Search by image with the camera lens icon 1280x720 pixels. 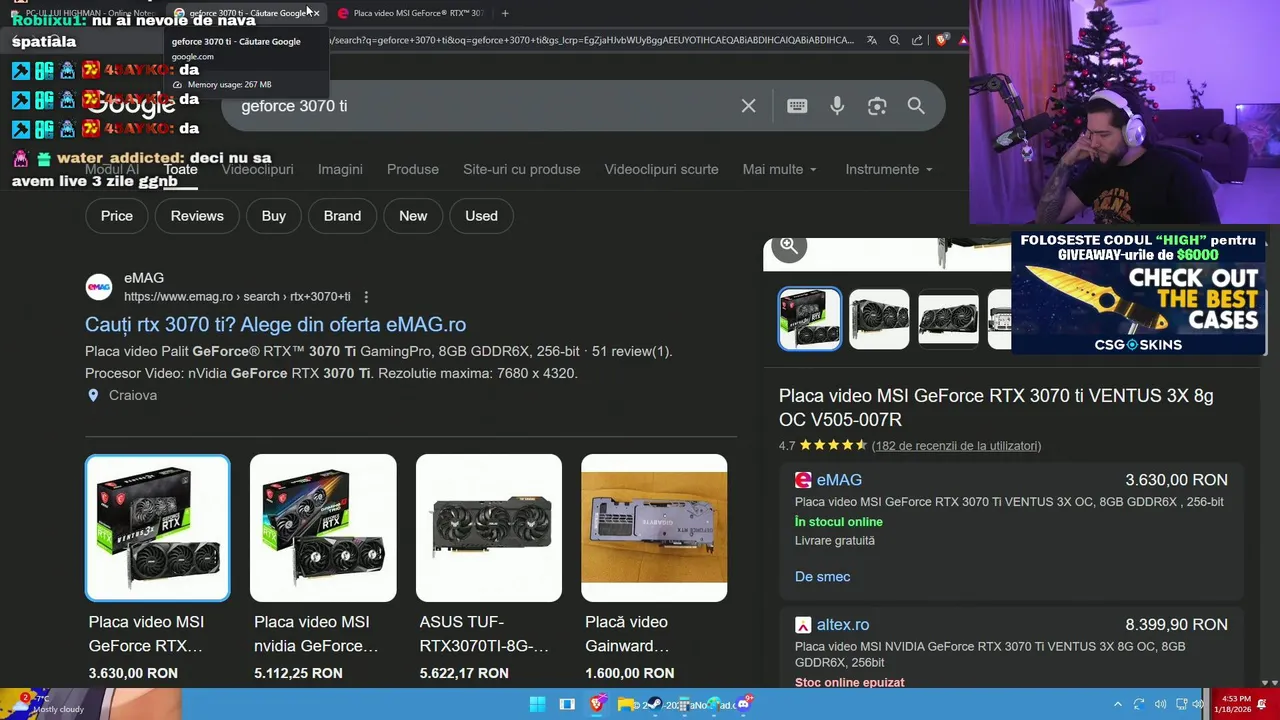pos(877,106)
